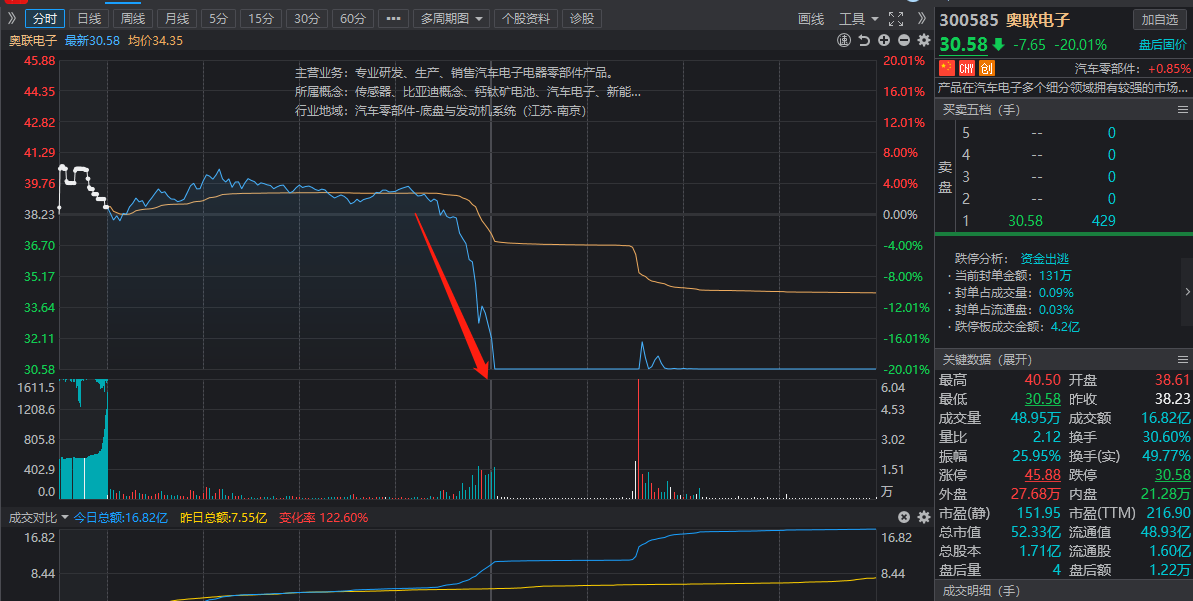Click the 昨日总额:7.55亿 legend label

[224, 517]
